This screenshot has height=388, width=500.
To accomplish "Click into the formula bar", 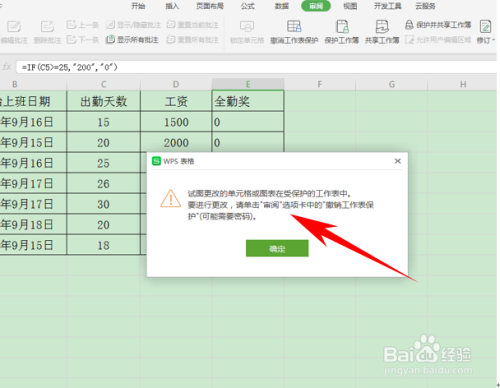I will point(257,67).
